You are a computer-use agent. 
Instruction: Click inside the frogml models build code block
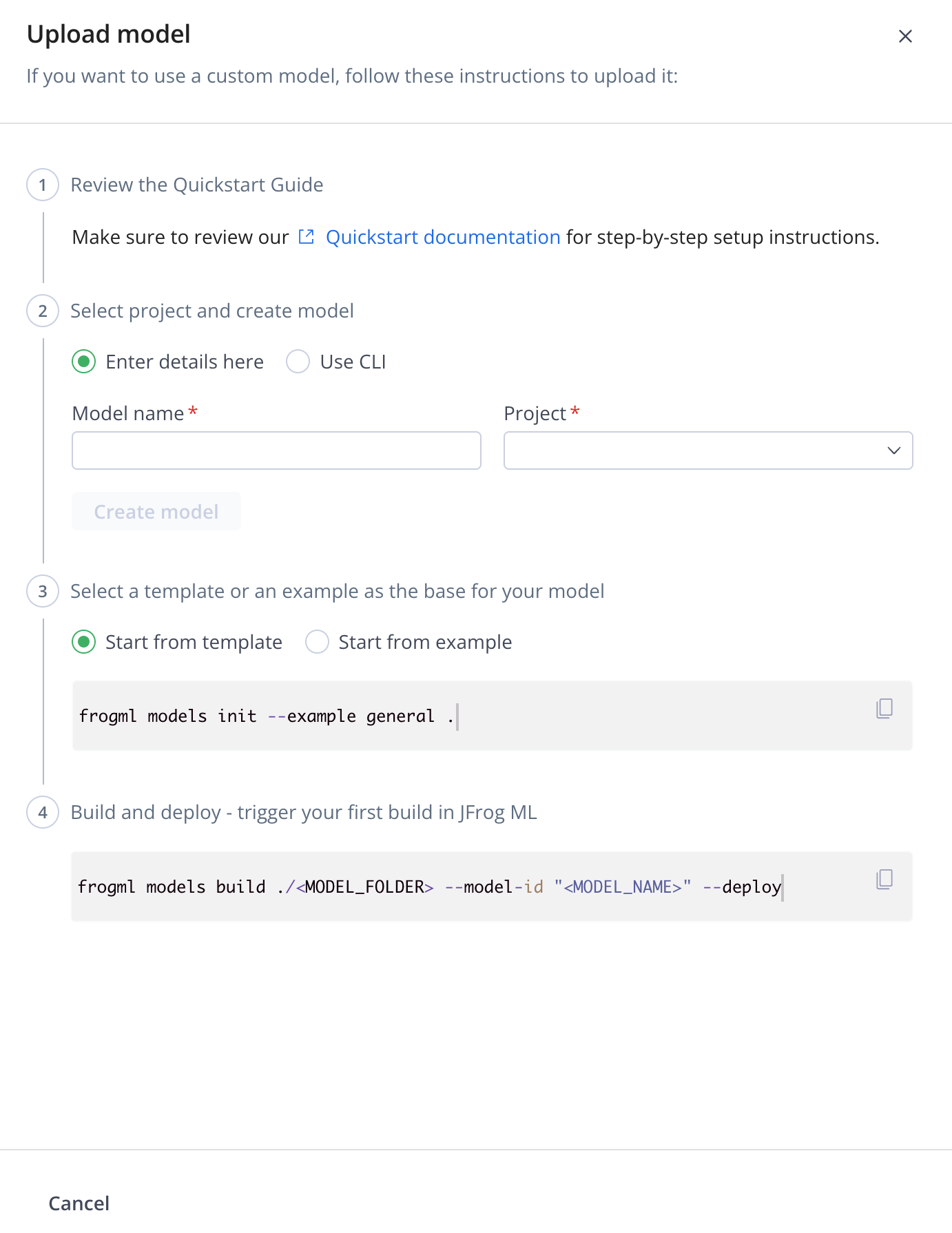492,887
